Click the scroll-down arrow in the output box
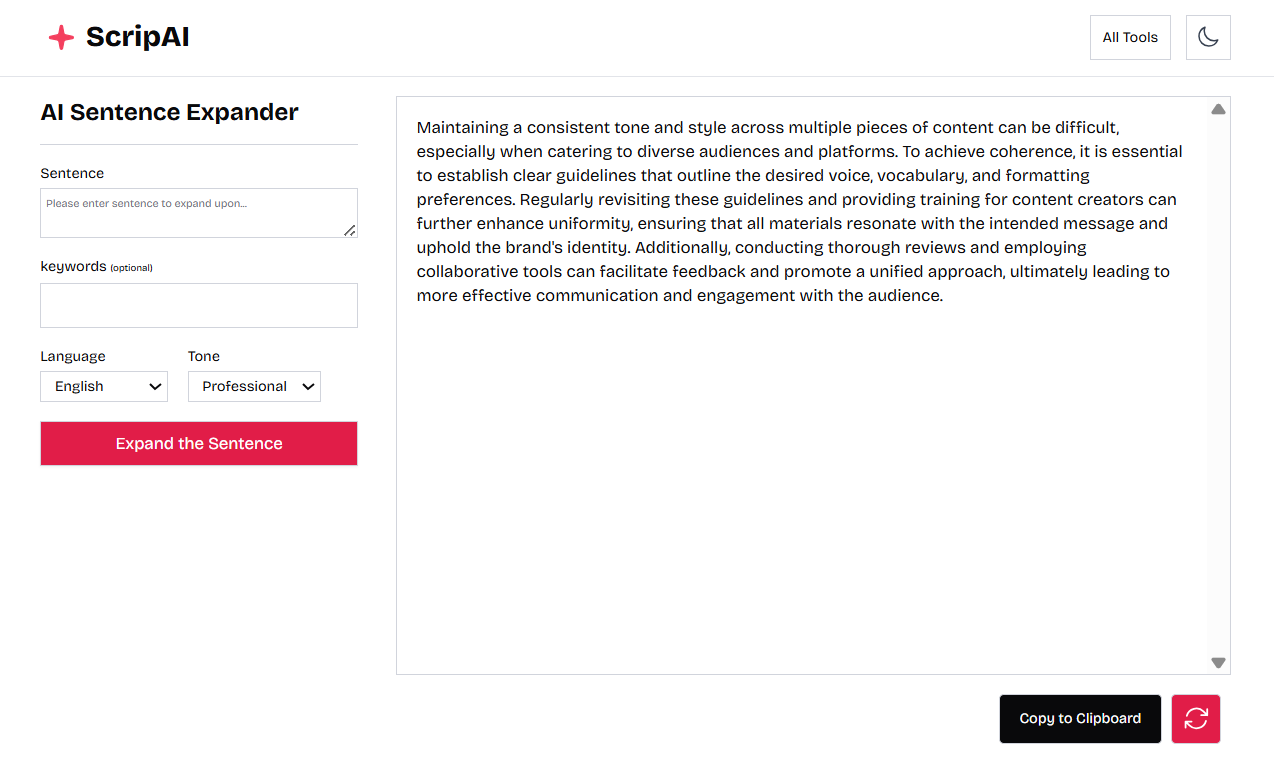1274x762 pixels. click(x=1218, y=662)
